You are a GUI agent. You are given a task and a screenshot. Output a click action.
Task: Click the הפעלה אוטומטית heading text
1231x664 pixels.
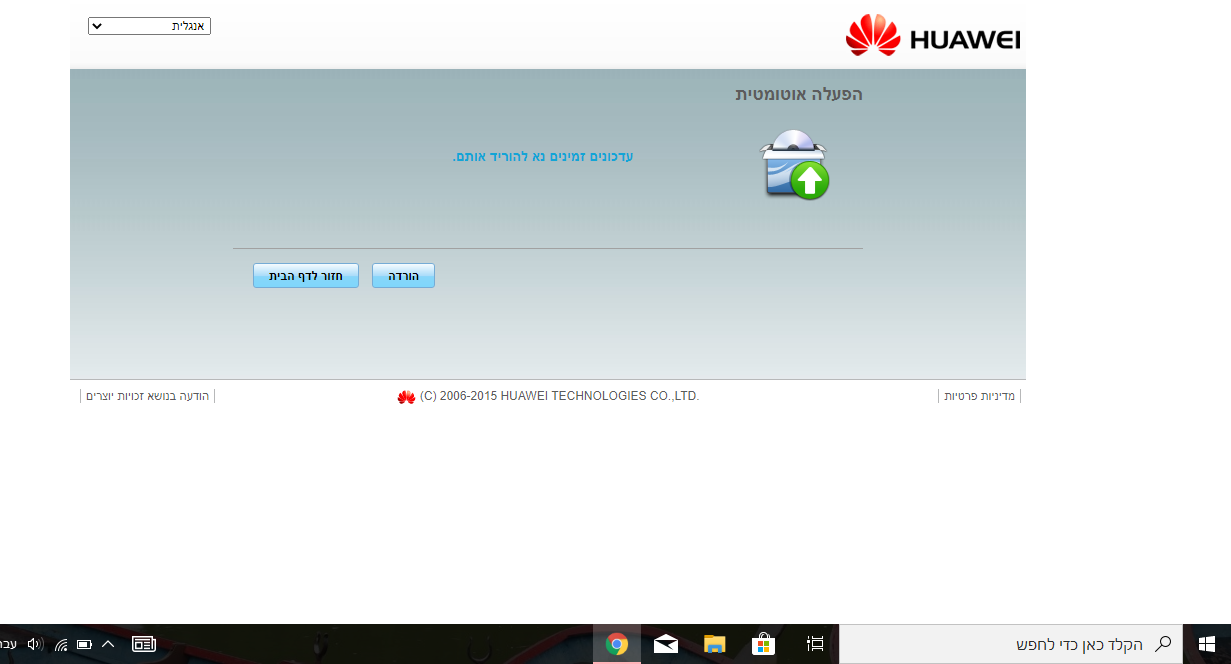(x=799, y=94)
